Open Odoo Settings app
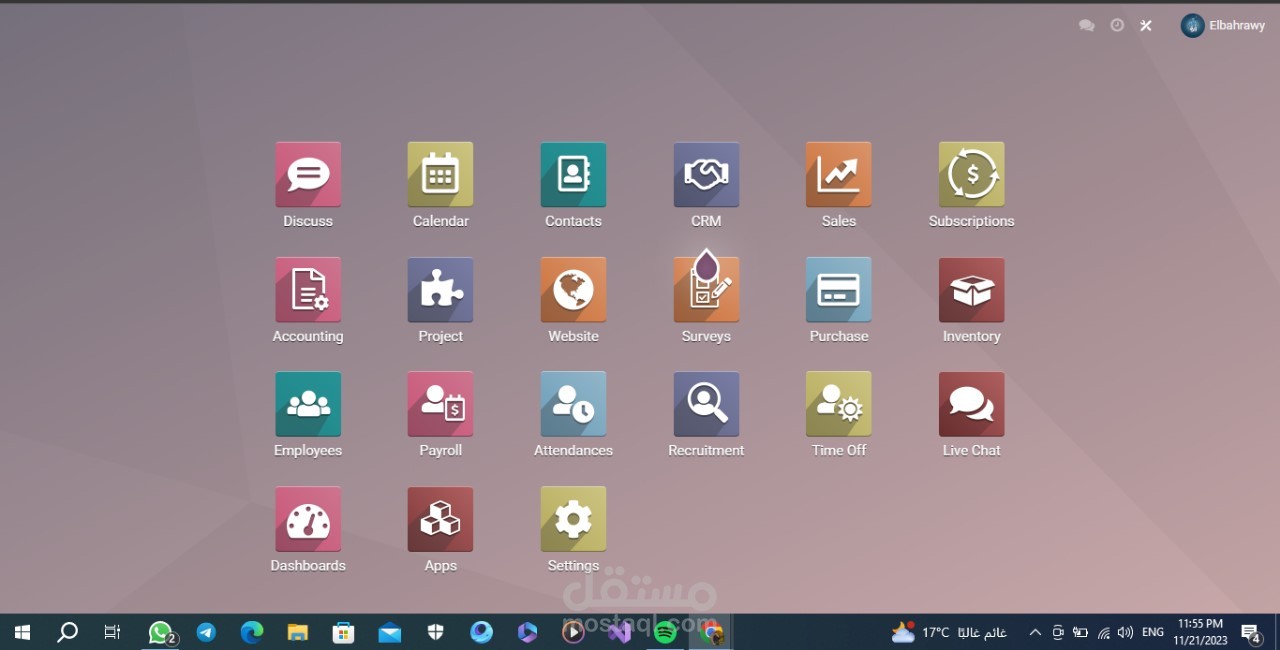 [x=573, y=519]
